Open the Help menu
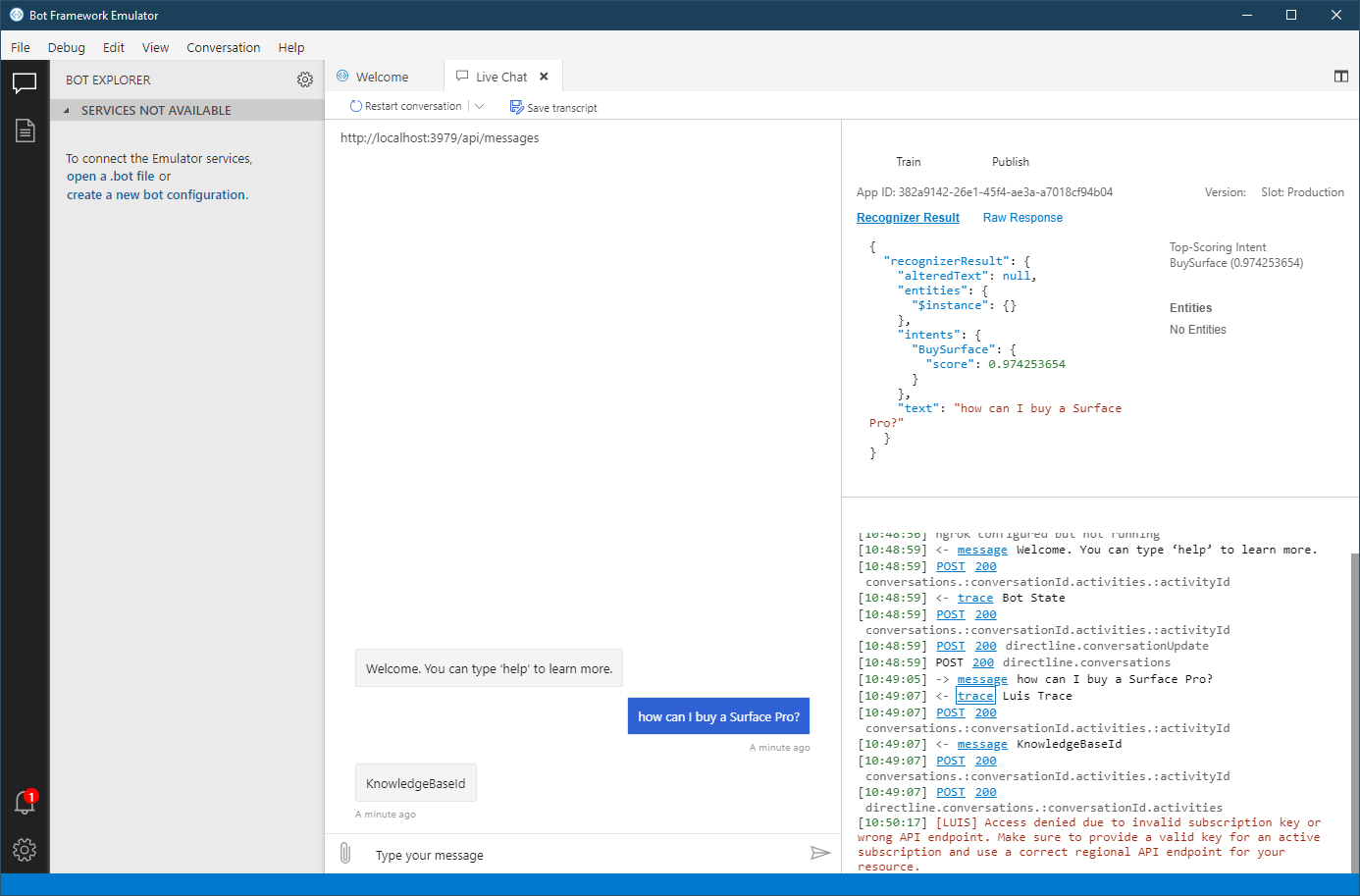 [x=291, y=47]
